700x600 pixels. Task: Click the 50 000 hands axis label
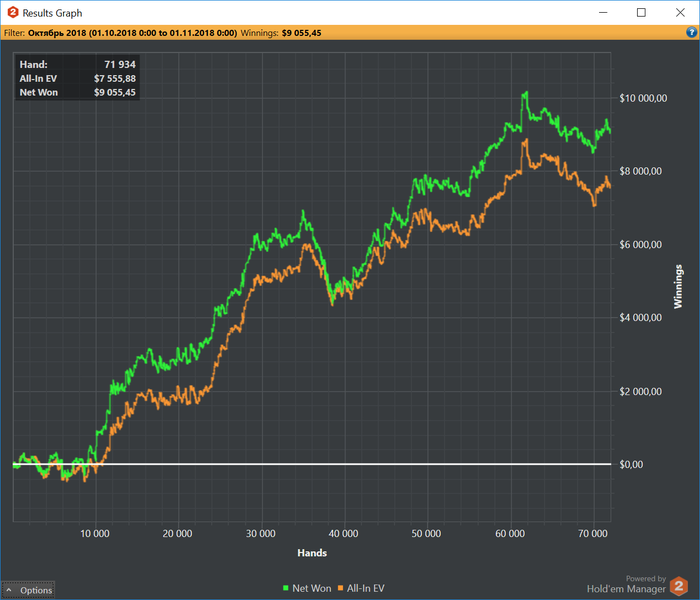pyautogui.click(x=426, y=533)
